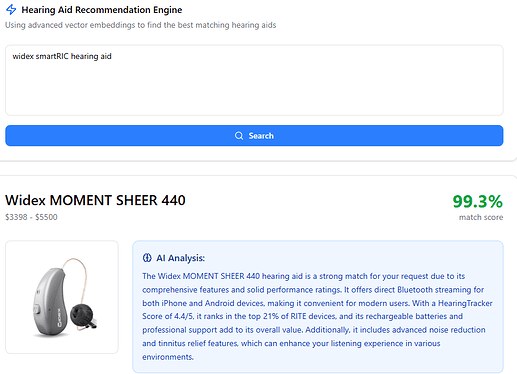Click the HearingTracker mention in analysis

pos(465,303)
